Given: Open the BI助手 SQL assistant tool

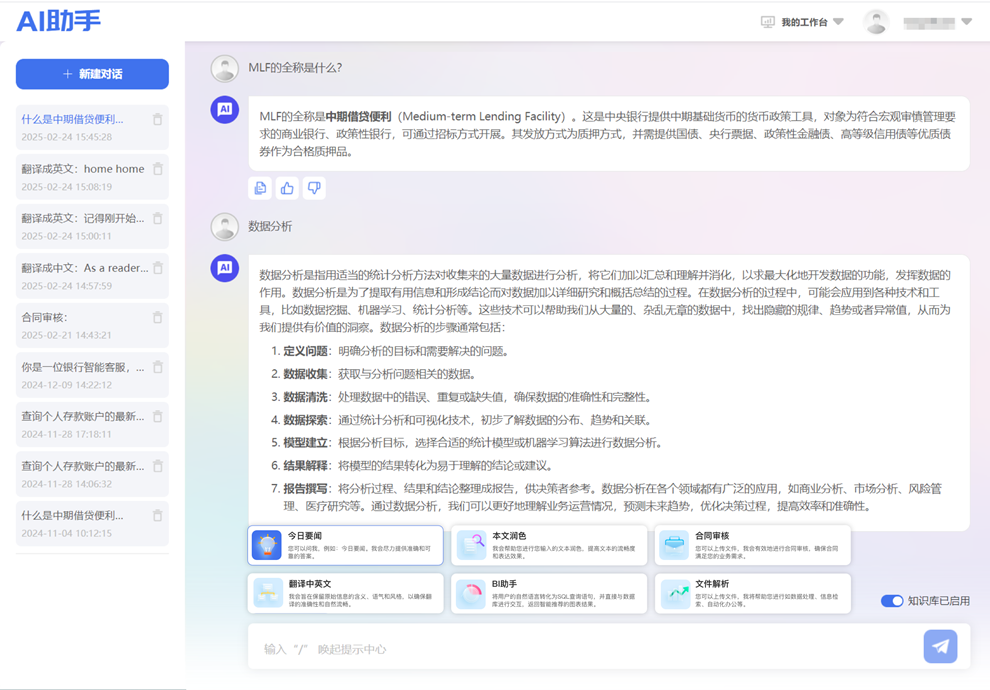Looking at the screenshot, I should (x=548, y=592).
